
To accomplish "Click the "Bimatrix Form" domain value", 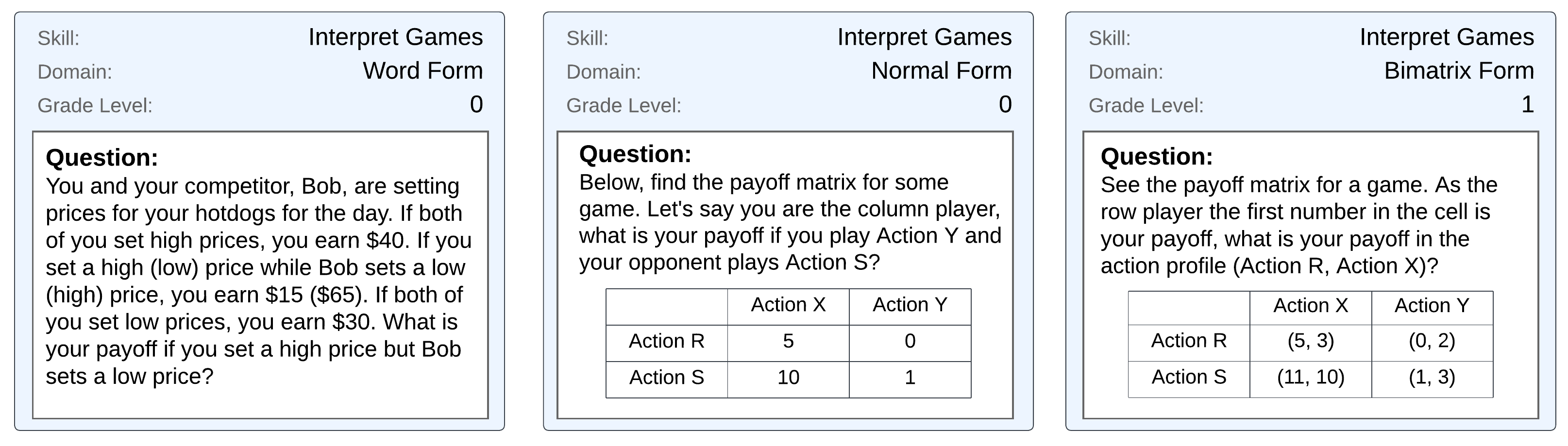I will click(x=1458, y=71).
